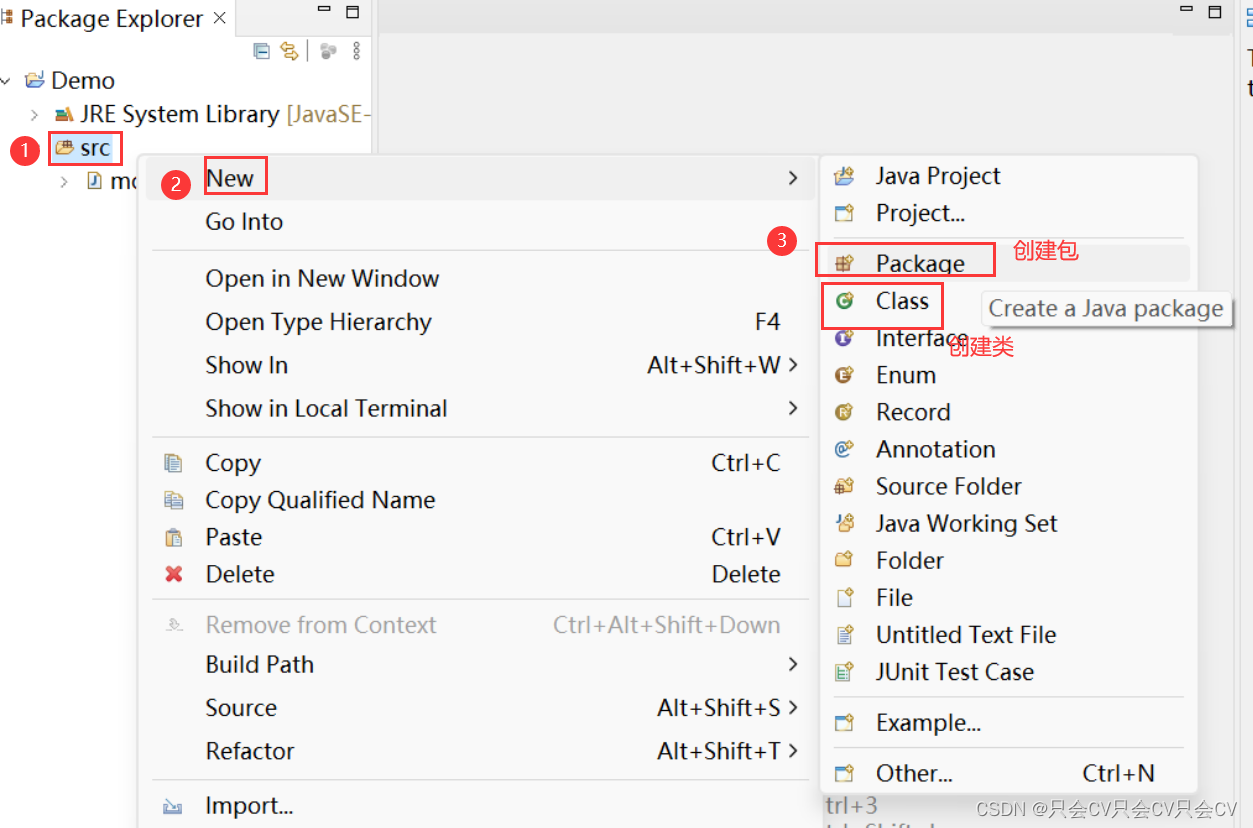
Task: Select Open Type Hierarchy from context menu
Action: pyautogui.click(x=317, y=321)
